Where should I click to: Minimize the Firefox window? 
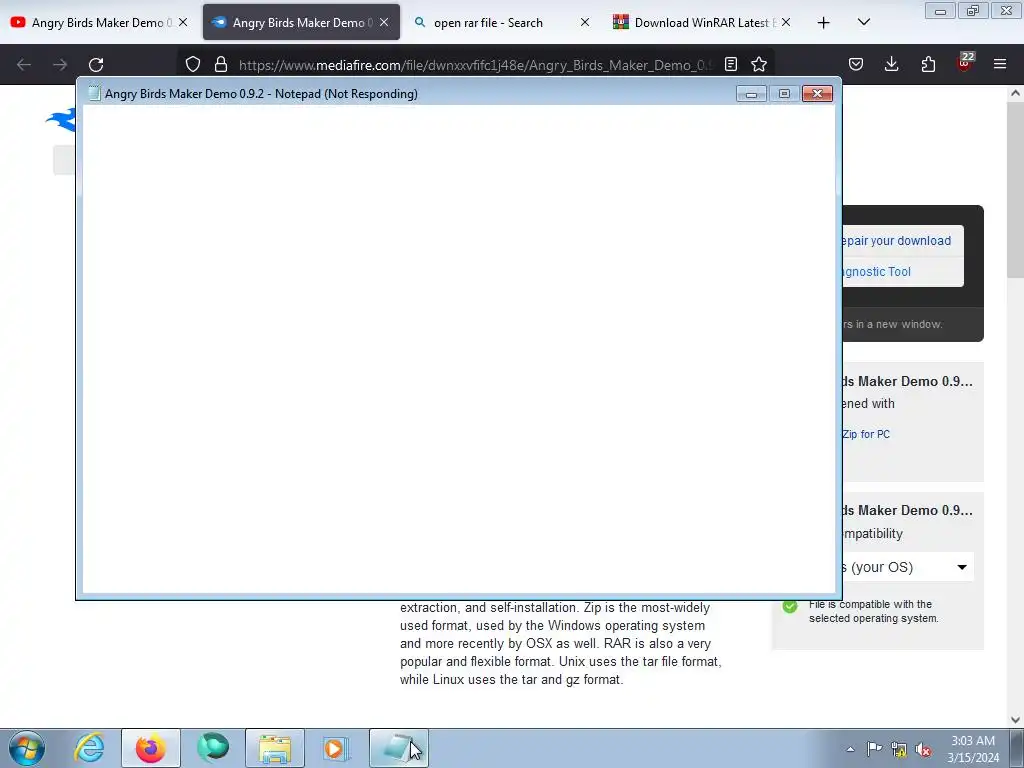[940, 11]
